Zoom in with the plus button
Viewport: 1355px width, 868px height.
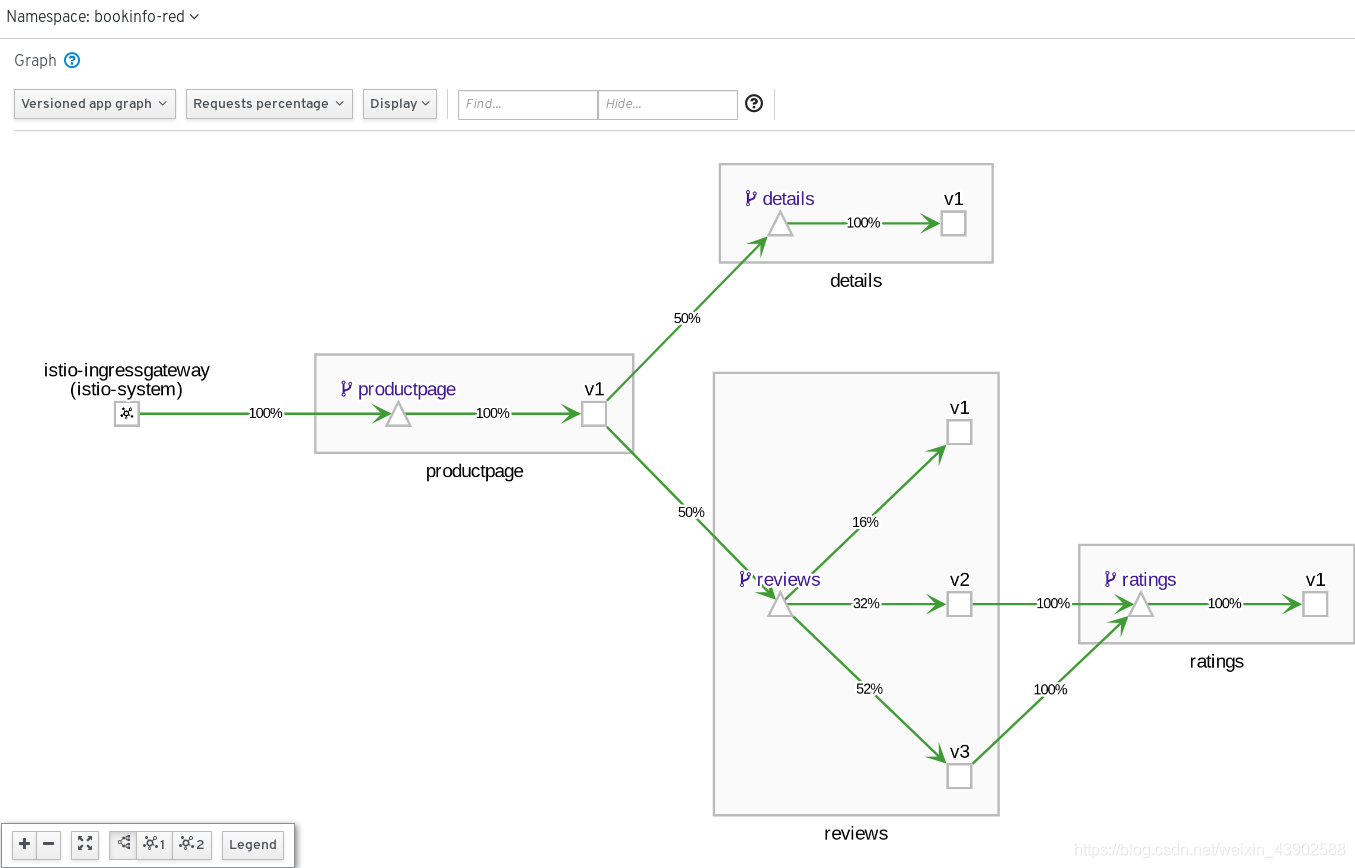tap(25, 845)
